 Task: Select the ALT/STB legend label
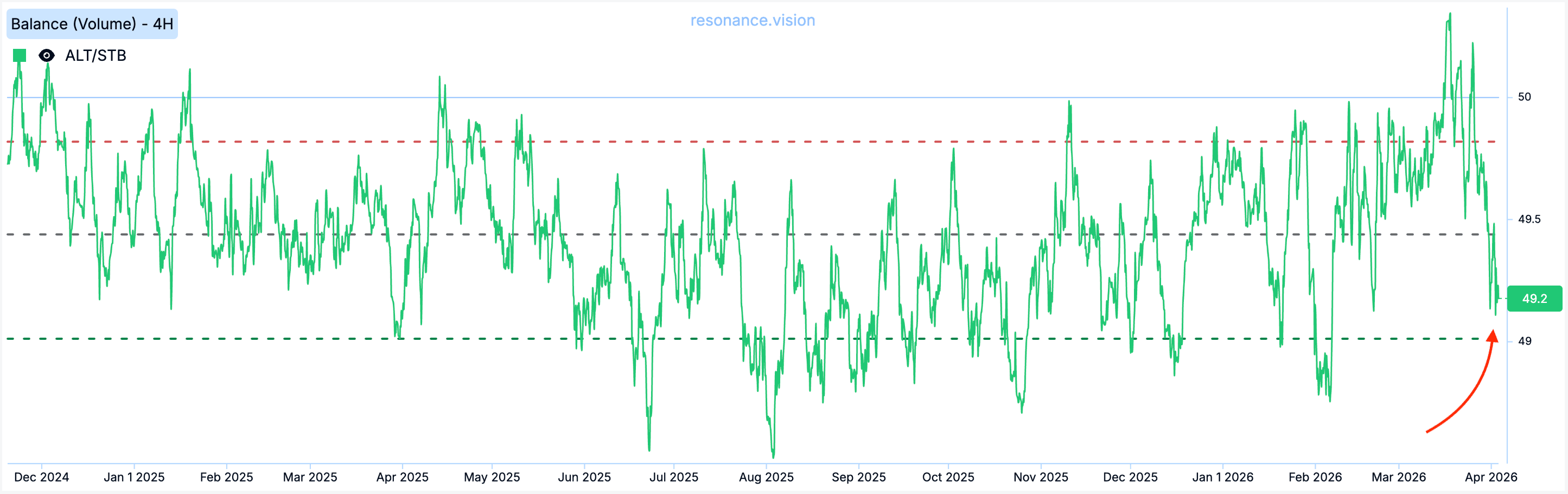click(95, 55)
